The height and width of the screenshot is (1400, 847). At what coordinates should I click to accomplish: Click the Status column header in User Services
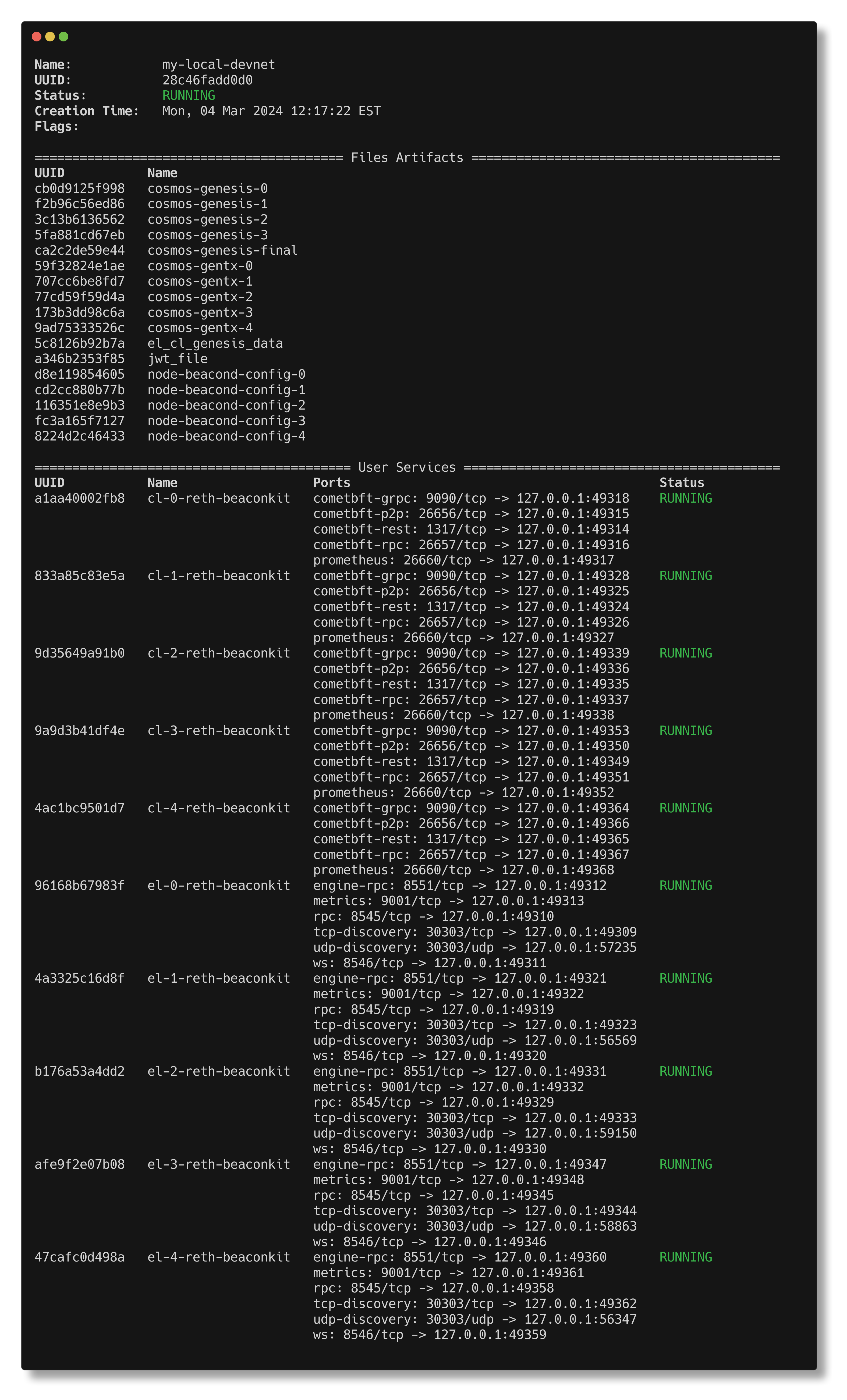point(682,482)
